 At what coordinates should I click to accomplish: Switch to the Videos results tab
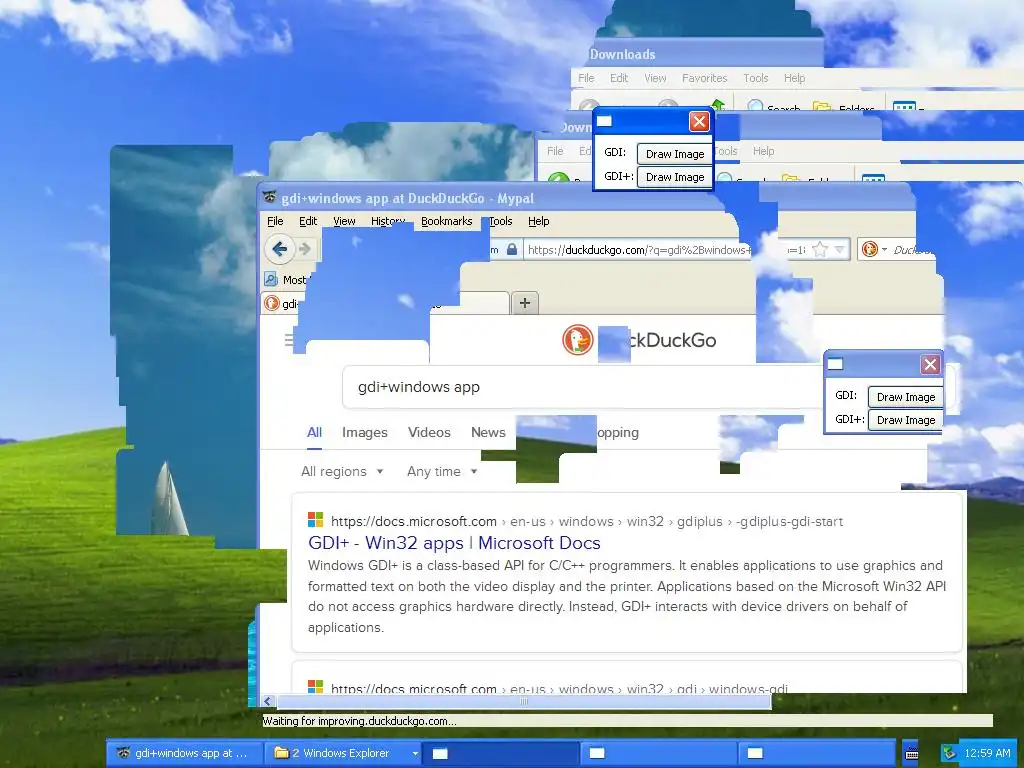[429, 432]
